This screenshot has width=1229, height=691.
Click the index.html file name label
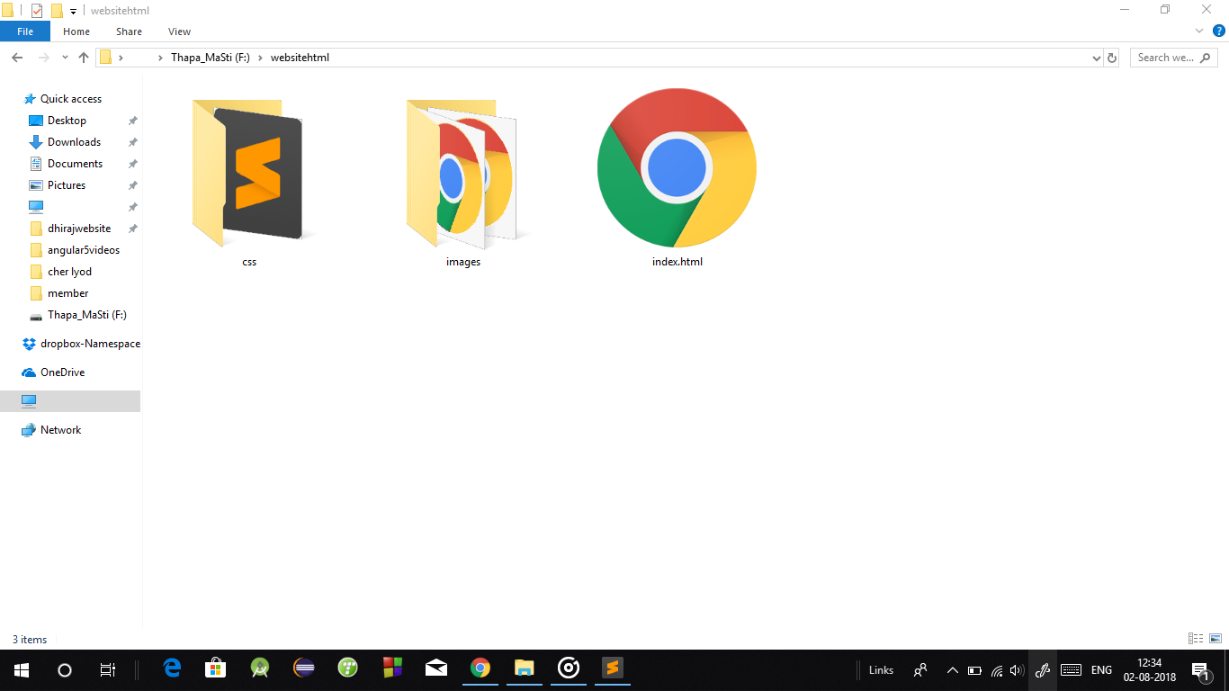click(x=677, y=262)
